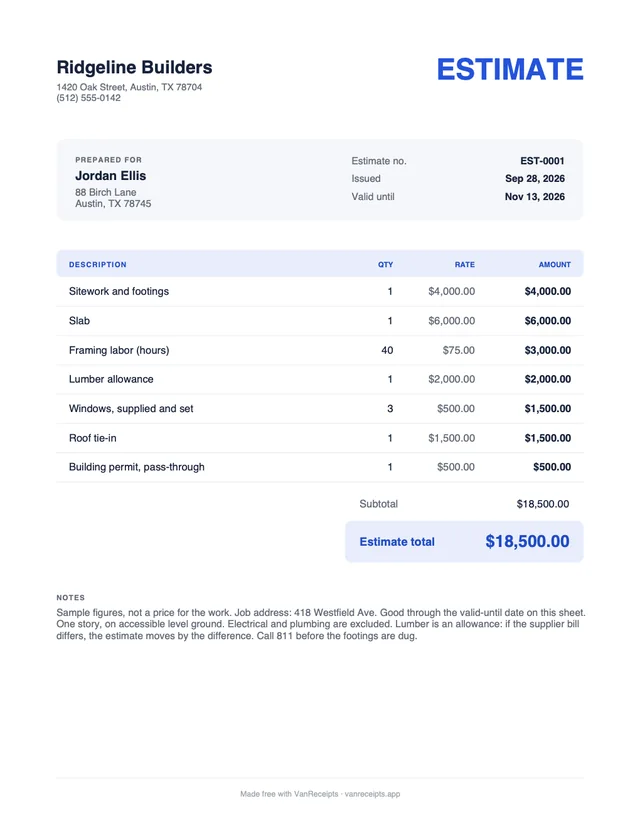Select the issued date Sep 28, 2026

click(535, 178)
